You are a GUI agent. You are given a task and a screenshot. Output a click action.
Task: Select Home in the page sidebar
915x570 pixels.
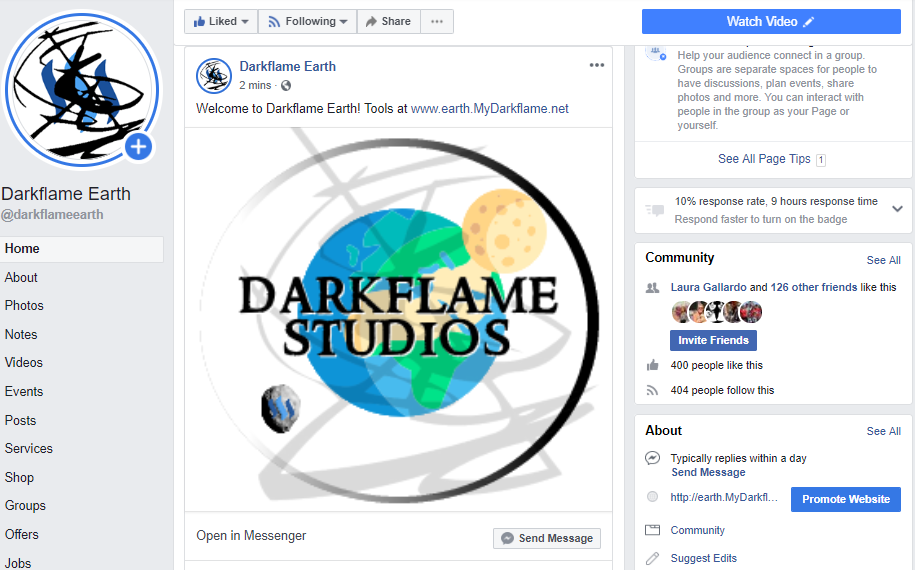click(82, 249)
